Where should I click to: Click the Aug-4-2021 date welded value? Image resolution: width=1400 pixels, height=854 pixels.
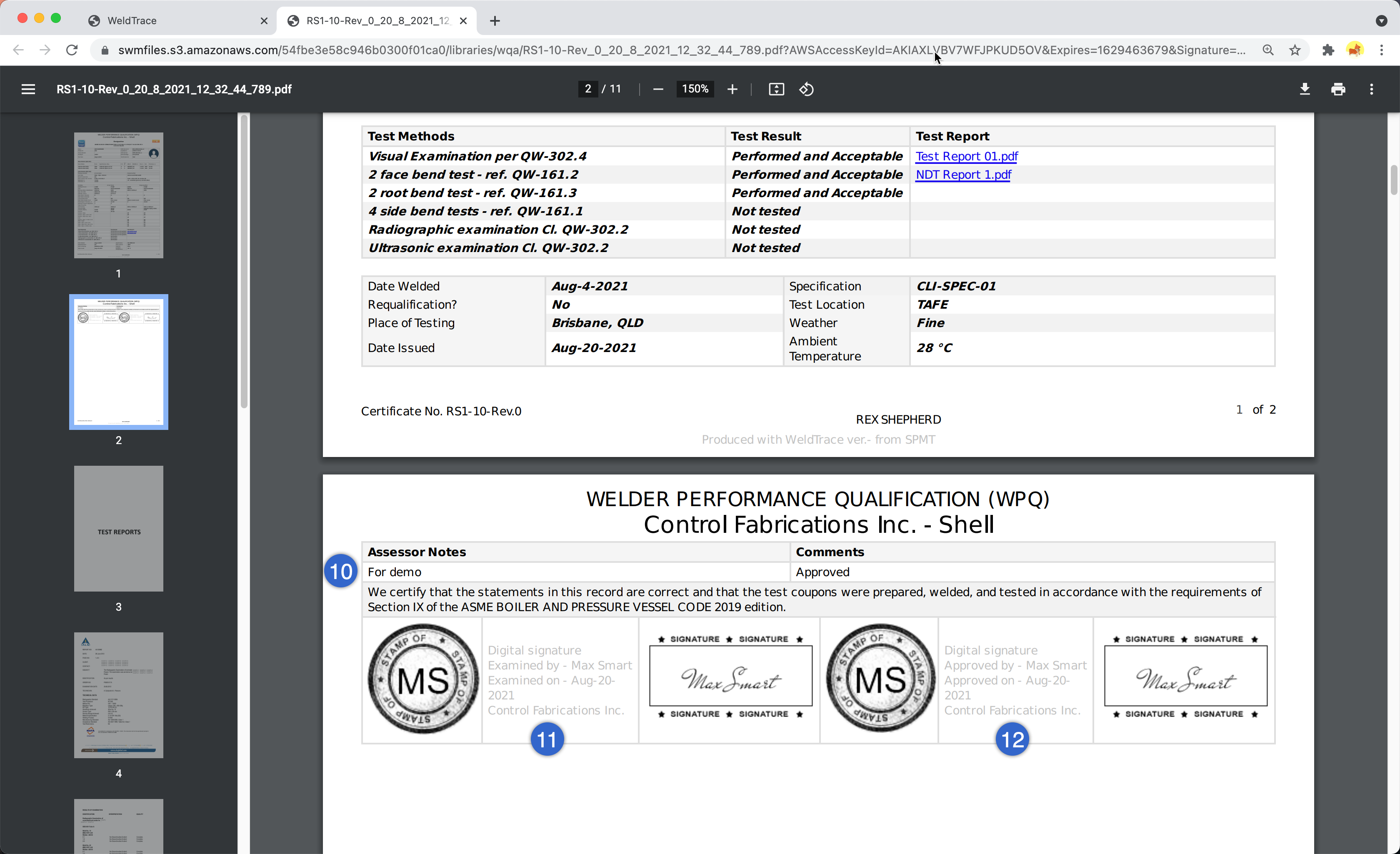589,286
